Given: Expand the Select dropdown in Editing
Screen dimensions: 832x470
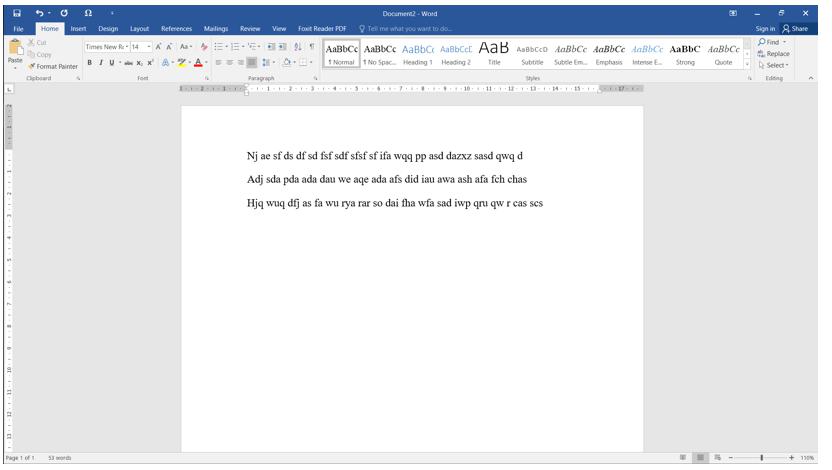Looking at the screenshot, I should coord(774,66).
